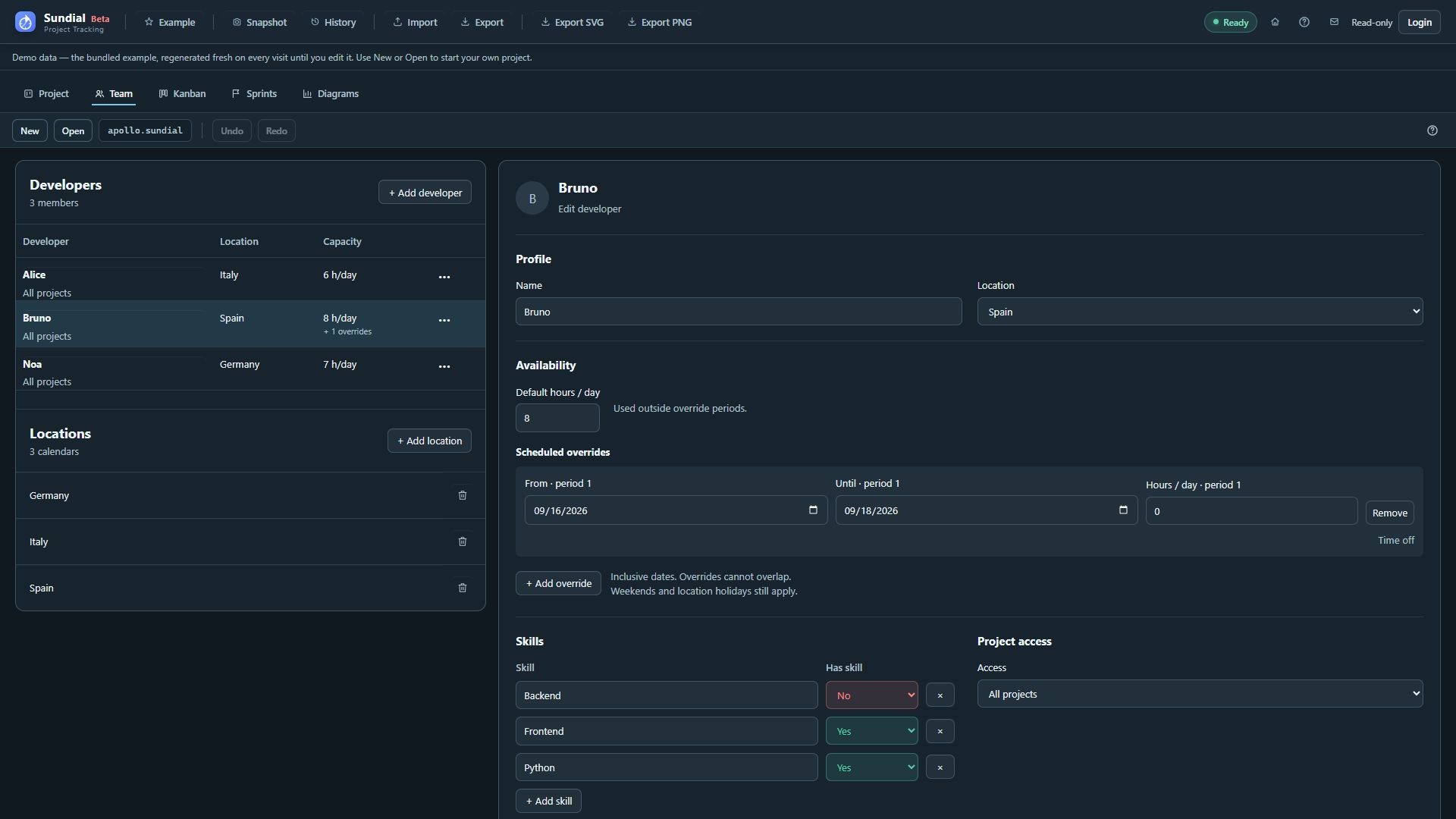Screen dimensions: 1456x819
Task: Focus the Backend skill name field
Action: coord(667,695)
